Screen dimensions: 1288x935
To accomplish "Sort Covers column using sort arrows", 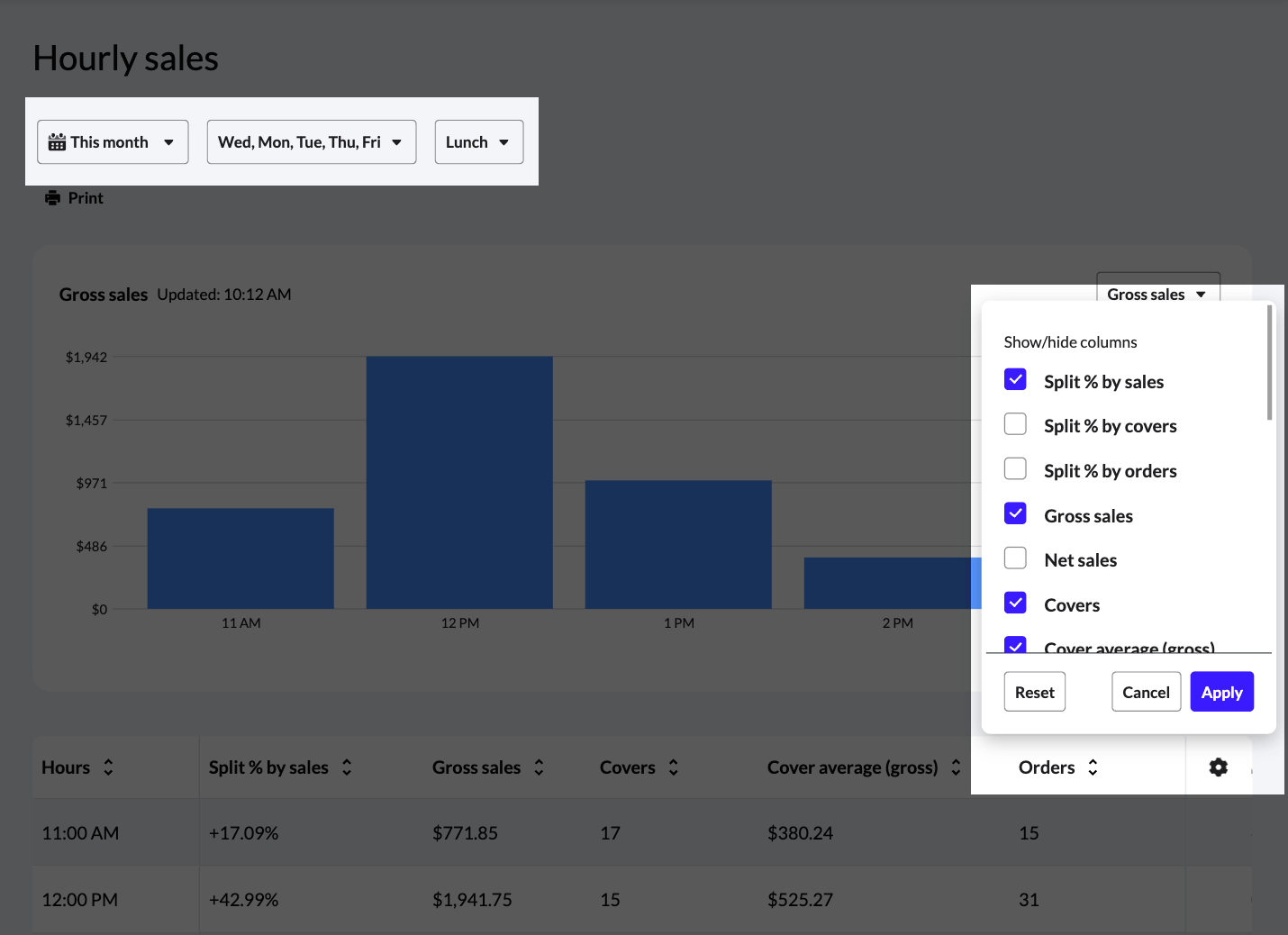I will coord(673,767).
